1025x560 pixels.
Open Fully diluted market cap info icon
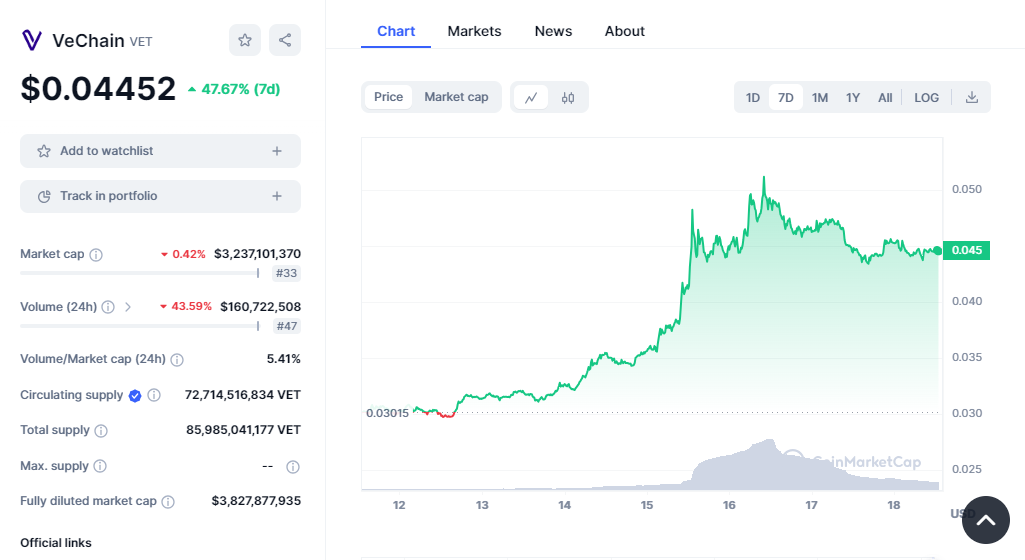168,502
